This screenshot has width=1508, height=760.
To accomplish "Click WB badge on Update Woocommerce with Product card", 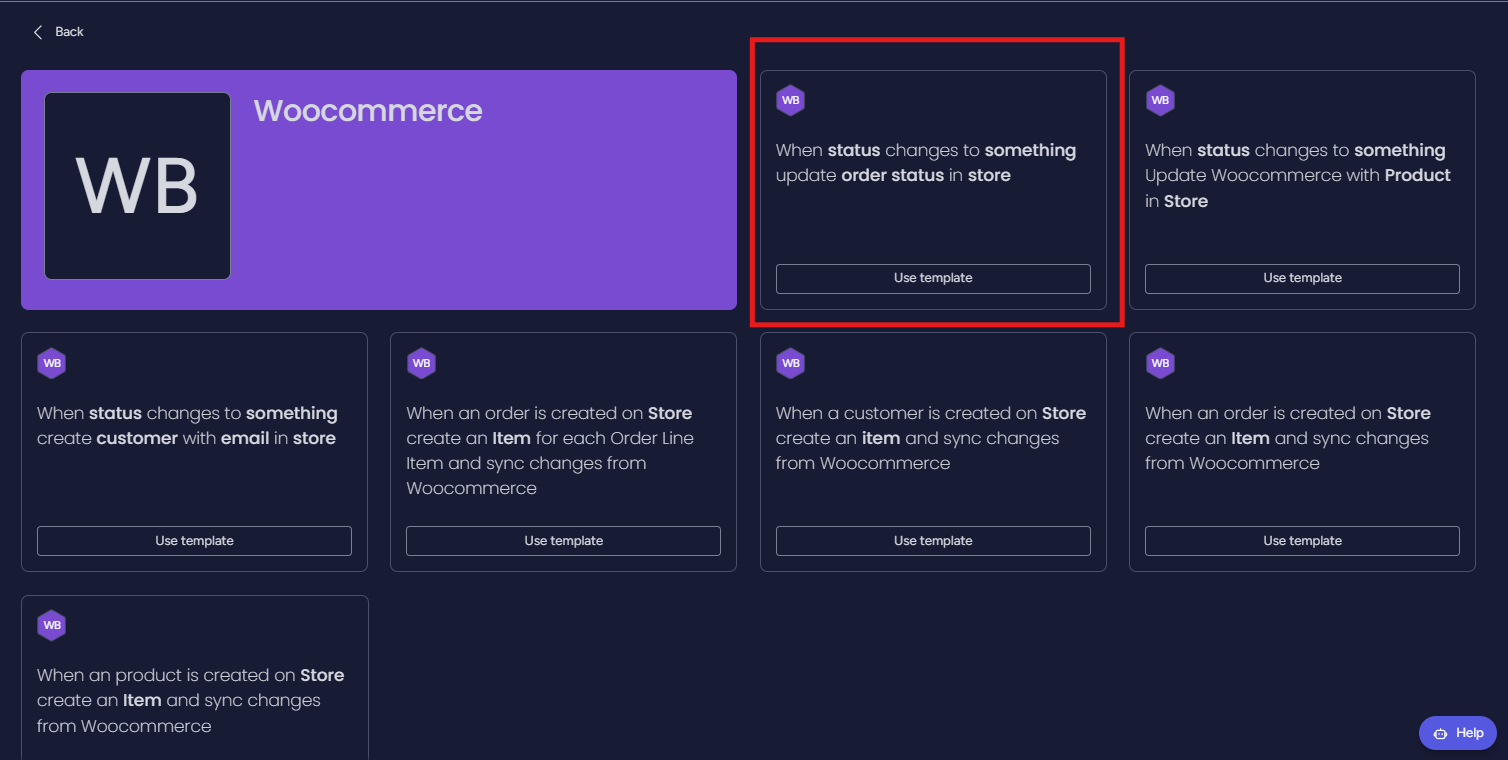I will 1160,100.
